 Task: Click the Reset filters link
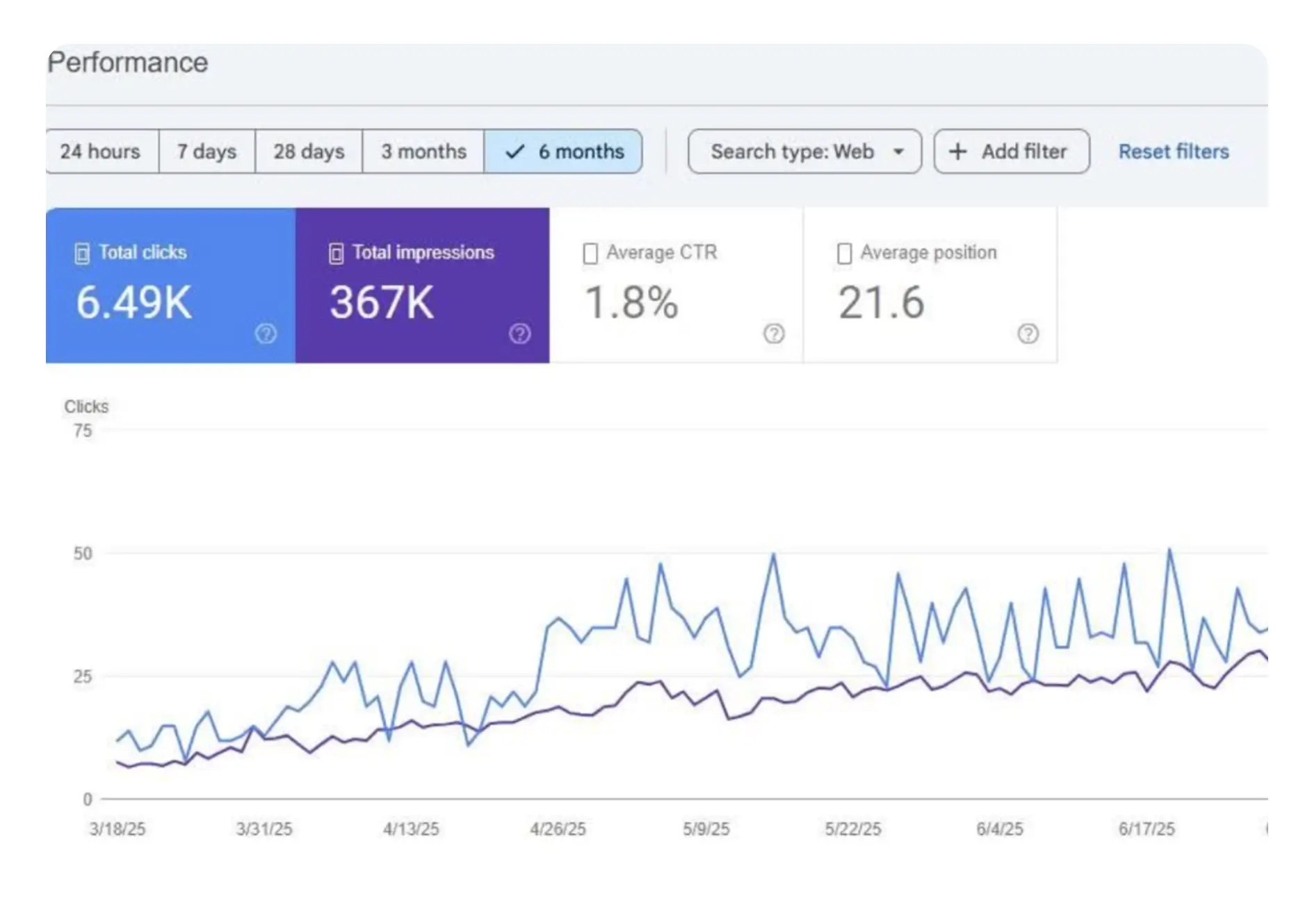(1173, 152)
